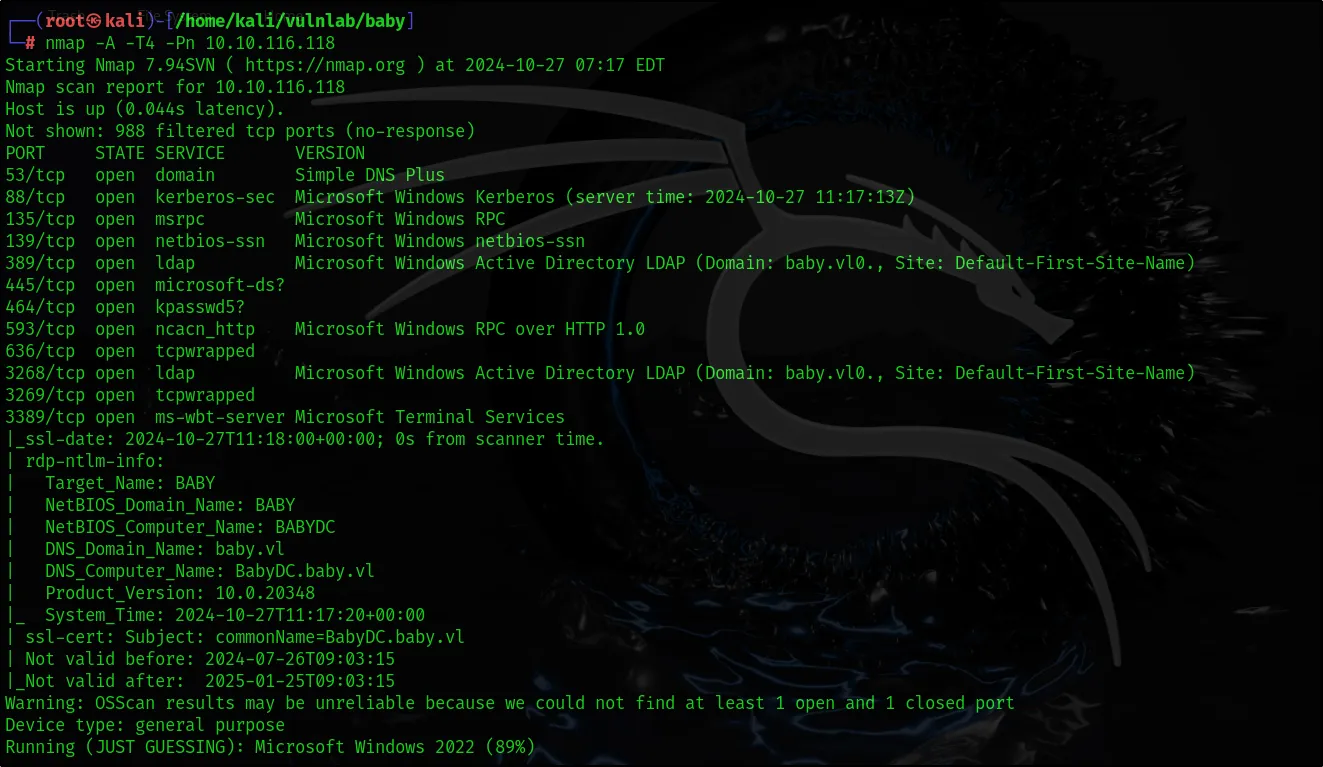Click the 593/tcp ncacn_http line
The height and width of the screenshot is (767, 1323).
click(325, 329)
